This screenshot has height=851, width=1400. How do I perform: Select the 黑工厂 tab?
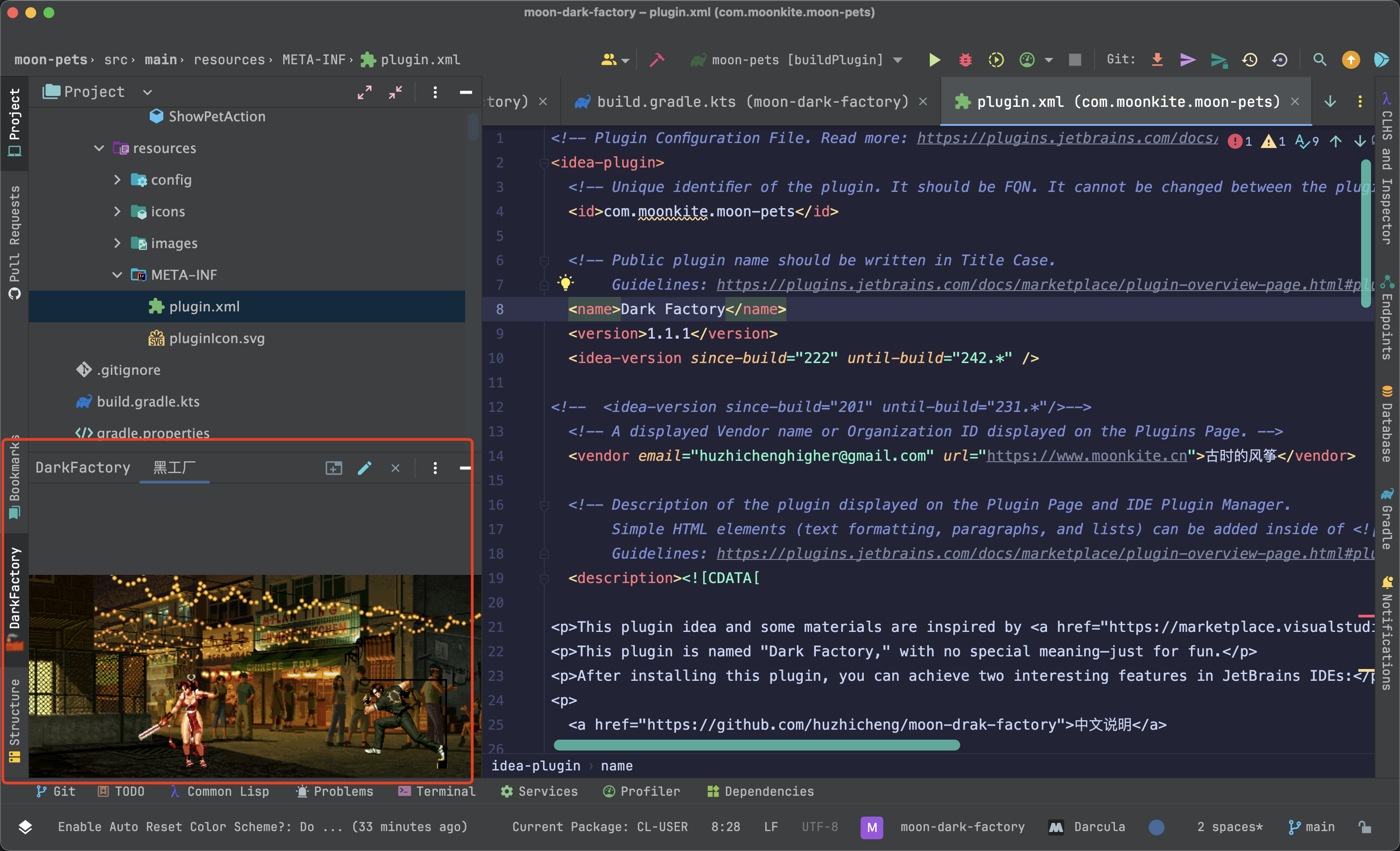coord(174,468)
